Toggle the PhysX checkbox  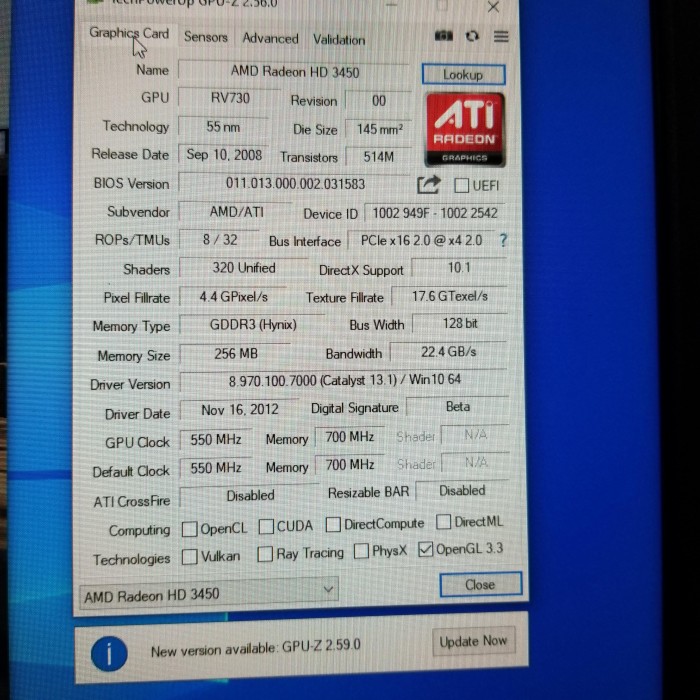(x=361, y=551)
